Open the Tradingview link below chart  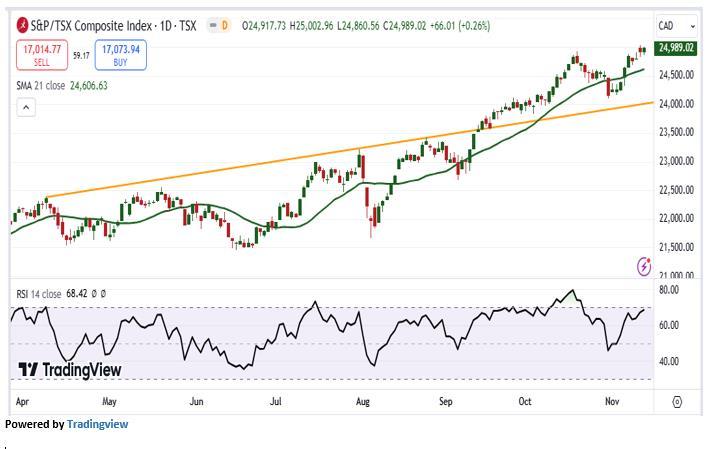point(97,424)
